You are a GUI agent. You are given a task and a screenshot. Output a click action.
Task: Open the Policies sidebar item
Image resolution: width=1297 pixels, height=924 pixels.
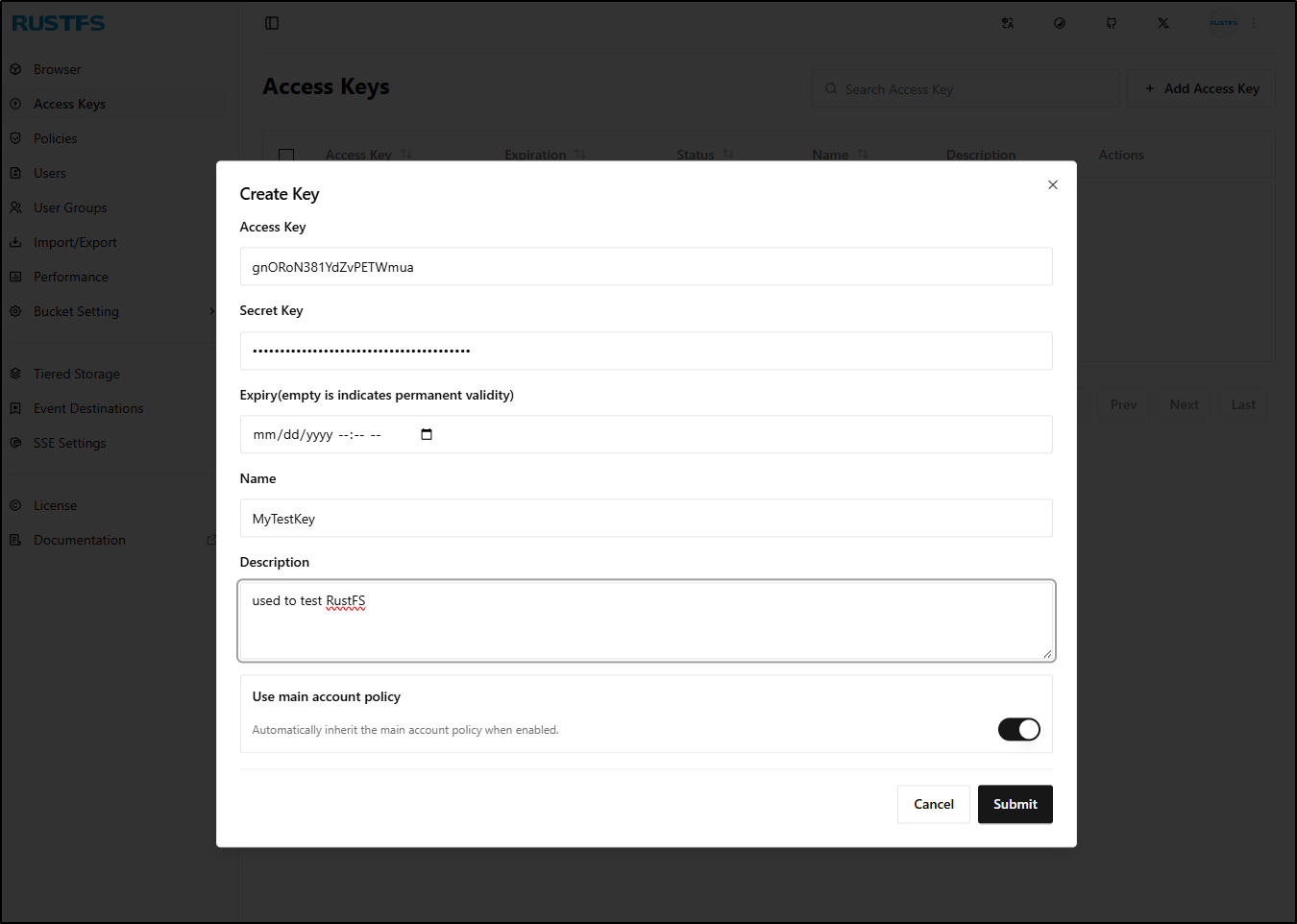[x=56, y=138]
